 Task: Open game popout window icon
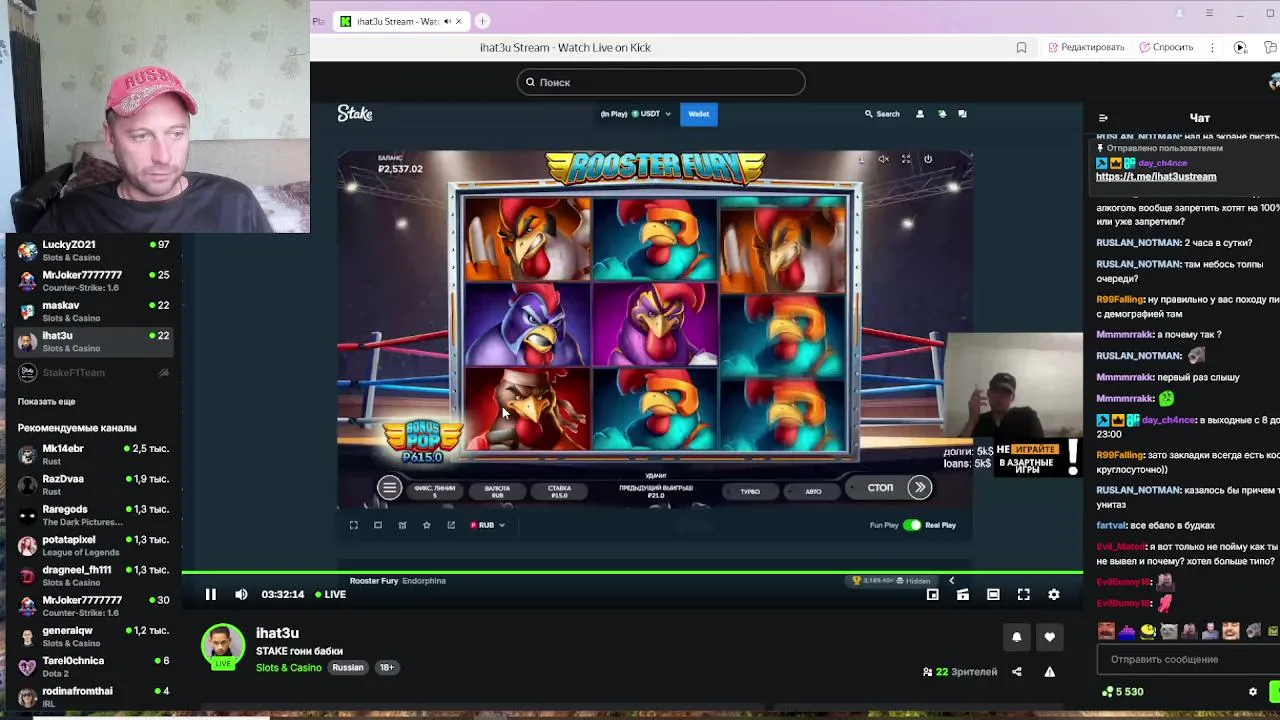(451, 525)
